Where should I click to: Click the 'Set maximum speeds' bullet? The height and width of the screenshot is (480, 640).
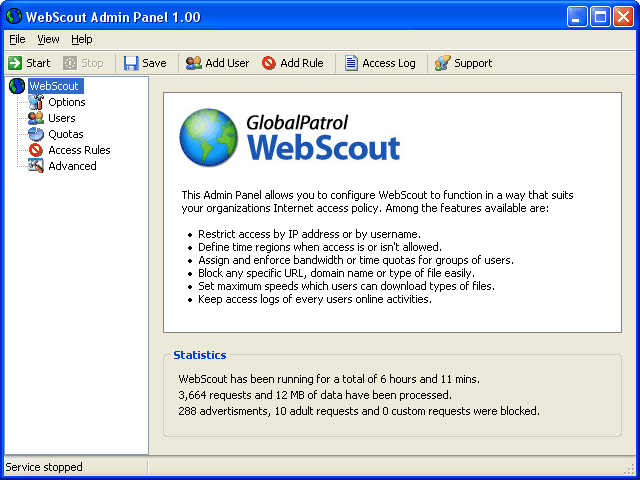pos(346,286)
